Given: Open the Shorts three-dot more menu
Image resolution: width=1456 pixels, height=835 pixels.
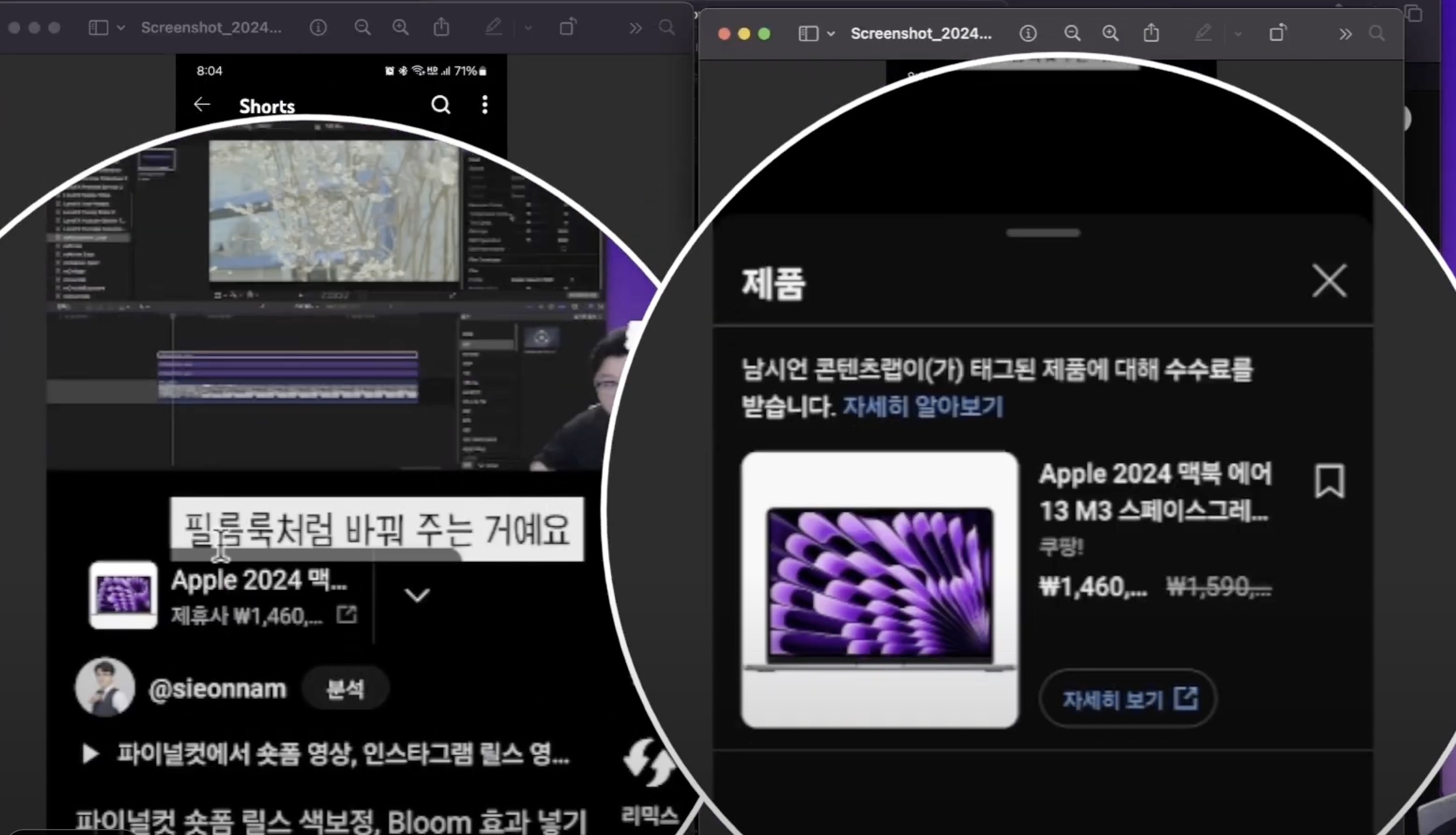Looking at the screenshot, I should tap(485, 105).
